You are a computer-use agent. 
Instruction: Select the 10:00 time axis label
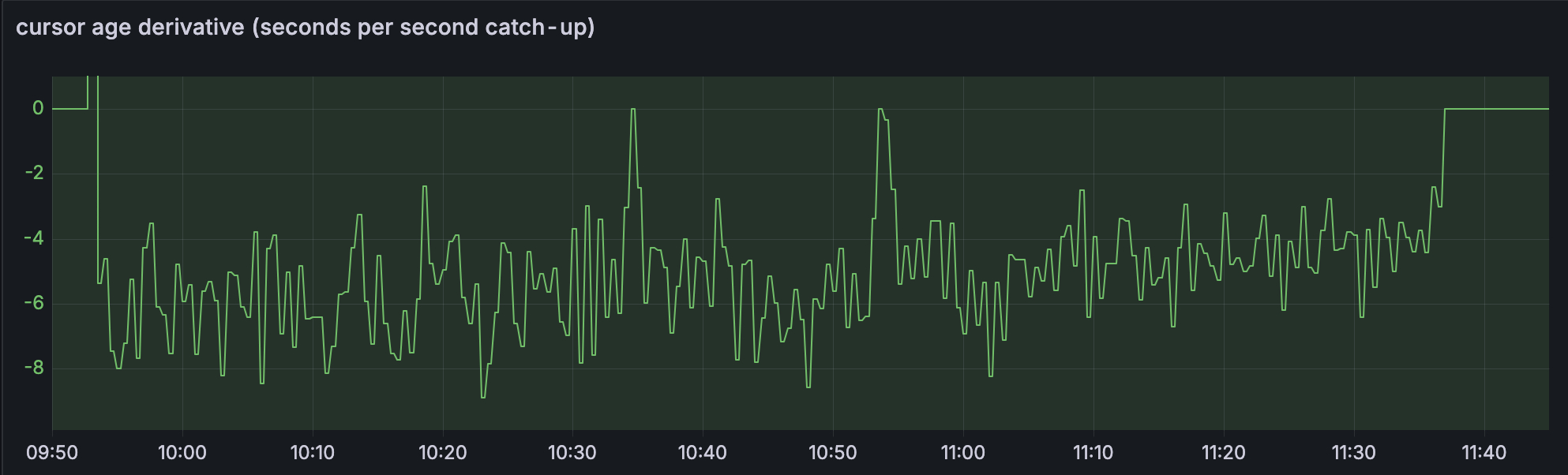[x=182, y=453]
